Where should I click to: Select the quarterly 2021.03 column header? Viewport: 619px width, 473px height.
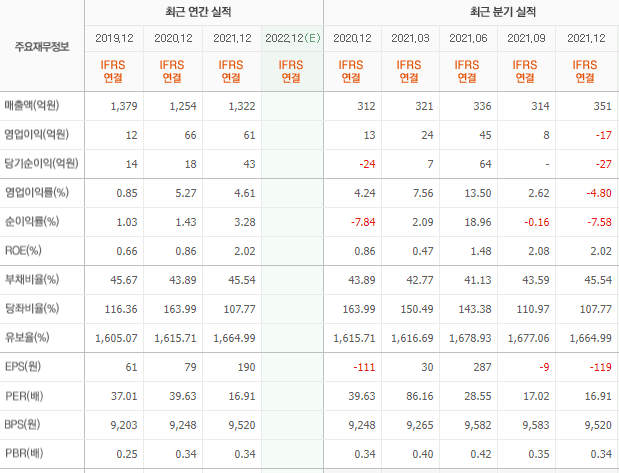pos(410,38)
